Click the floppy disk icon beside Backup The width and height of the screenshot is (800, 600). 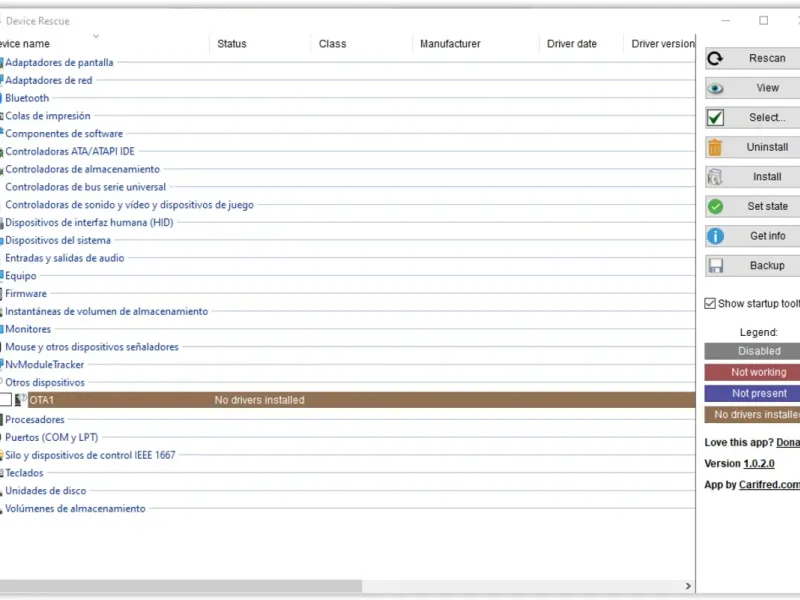(715, 266)
